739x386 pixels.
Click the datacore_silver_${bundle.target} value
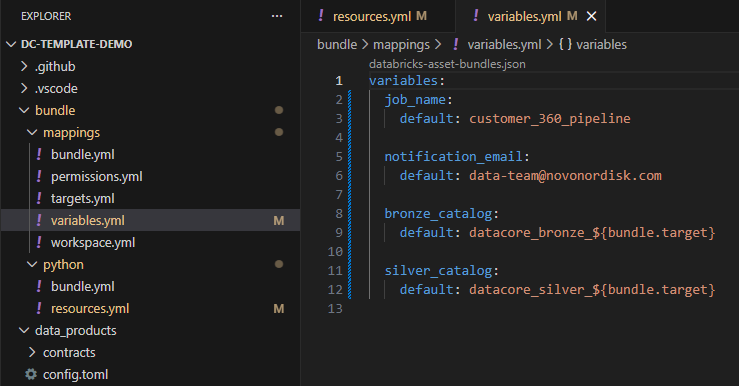coord(592,290)
